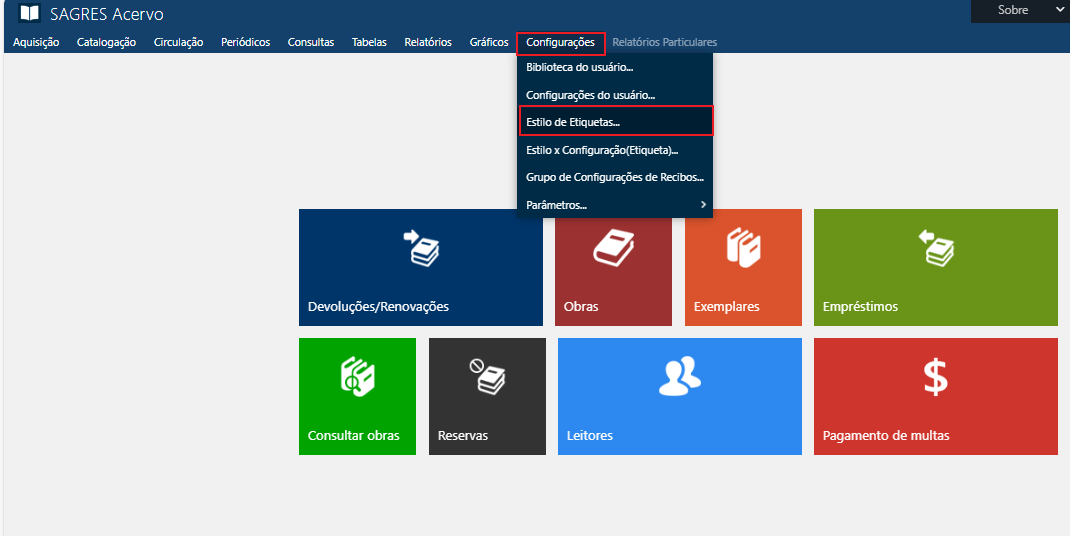Open Configurações do usuário entry
The image size is (1070, 536).
coord(590,95)
